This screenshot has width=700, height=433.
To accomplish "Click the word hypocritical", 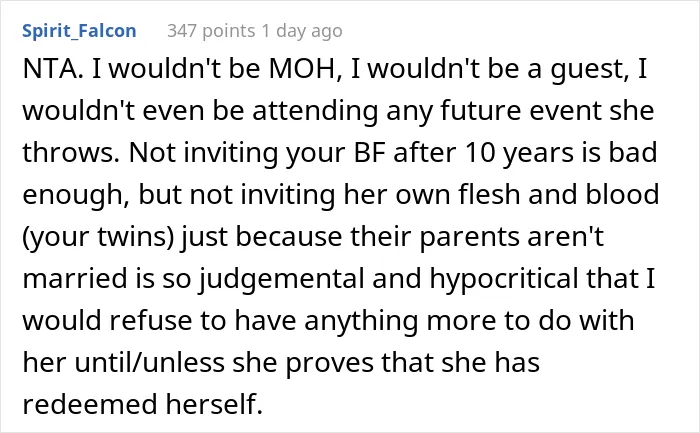I will point(504,280).
